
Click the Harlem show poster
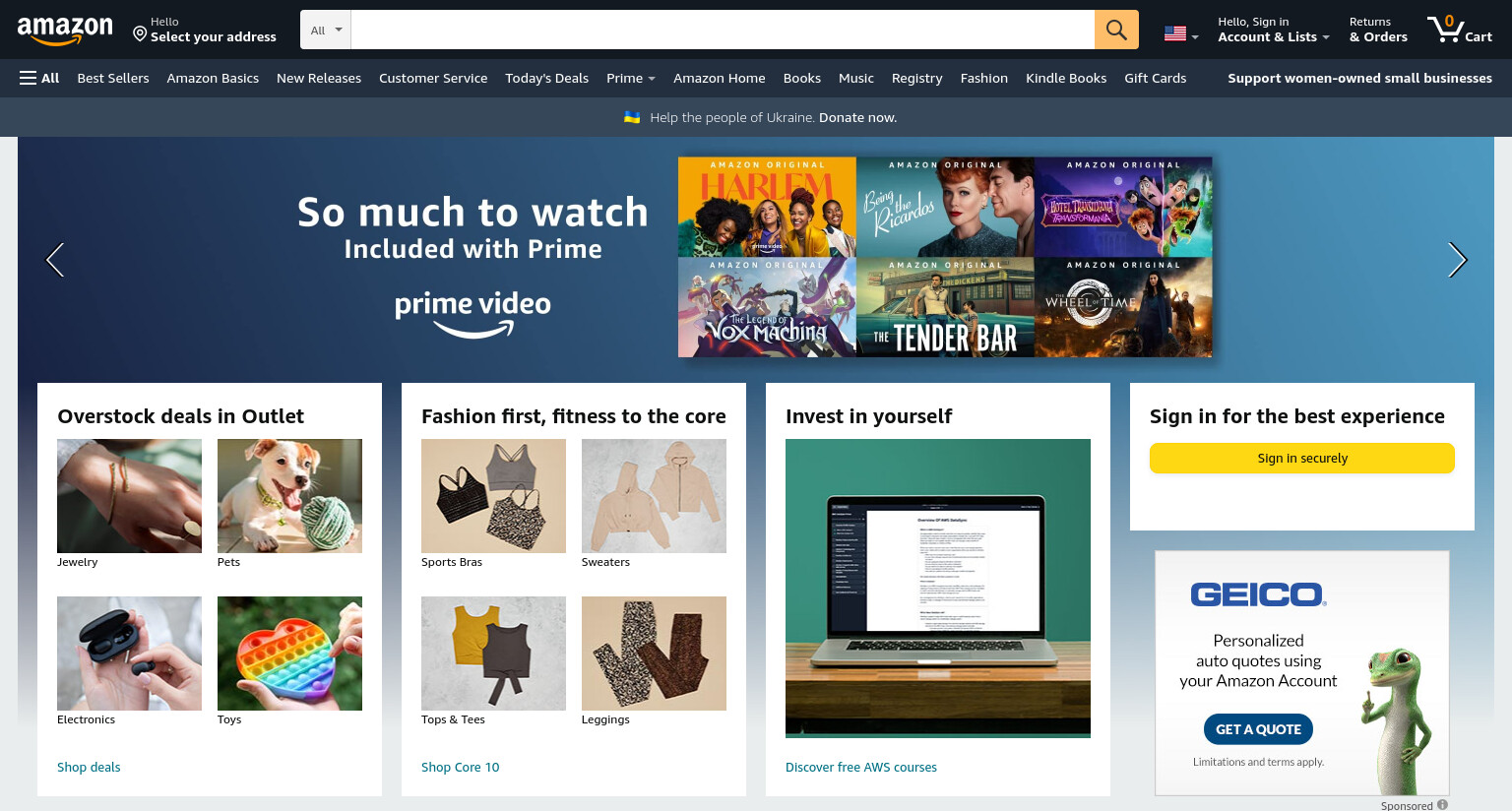click(767, 207)
